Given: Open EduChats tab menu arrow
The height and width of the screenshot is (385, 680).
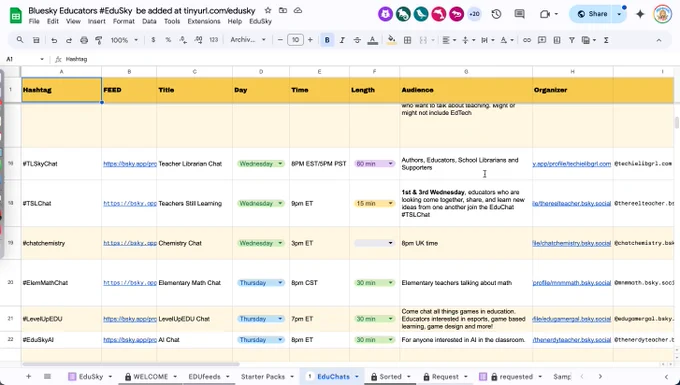Looking at the screenshot, I should click(357, 376).
